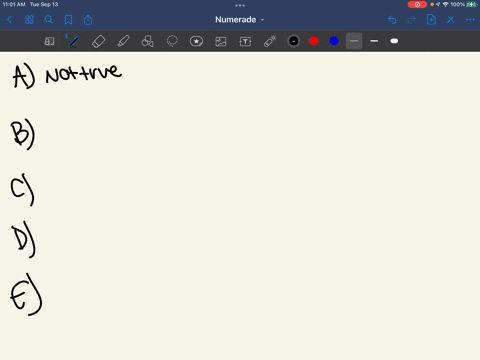Redo the last undone action
The width and height of the screenshot is (480, 360).
pos(412,20)
